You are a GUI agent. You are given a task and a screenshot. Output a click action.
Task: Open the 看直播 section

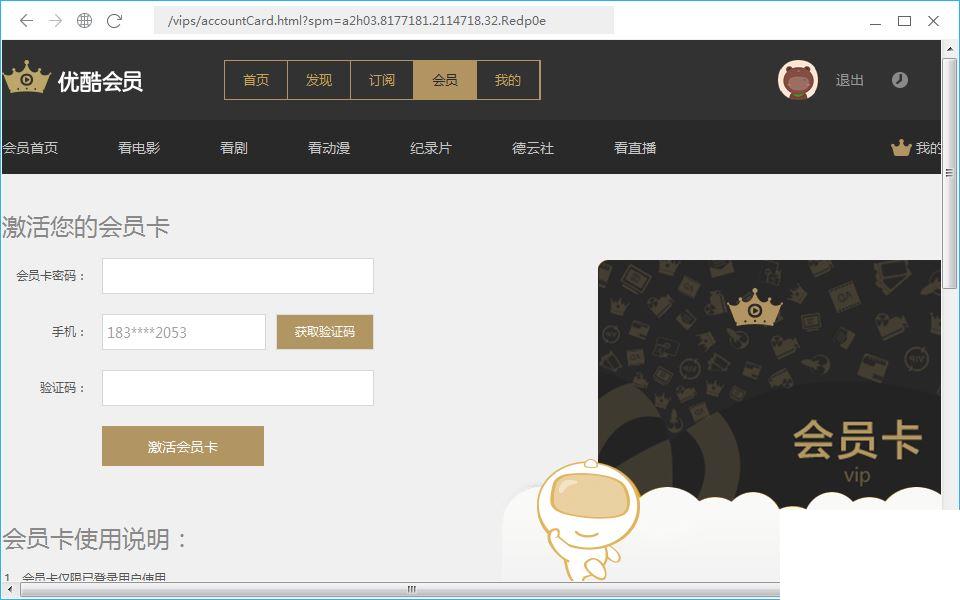click(635, 148)
